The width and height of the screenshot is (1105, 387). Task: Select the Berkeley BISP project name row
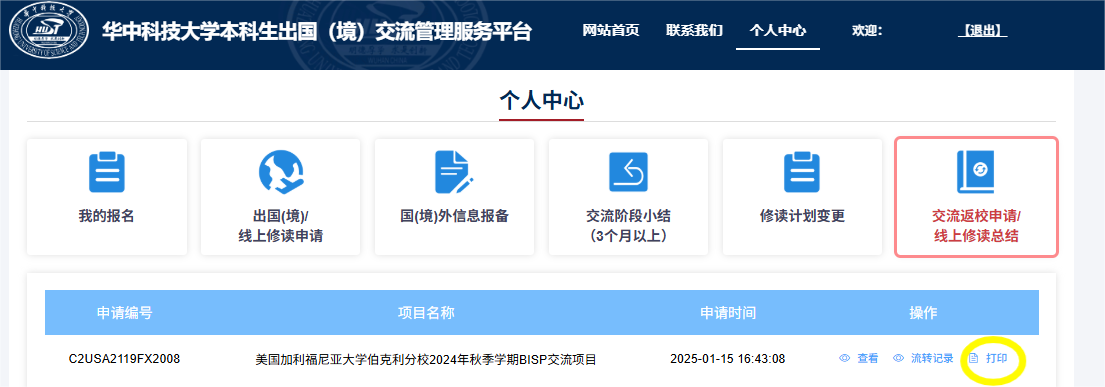pos(426,360)
